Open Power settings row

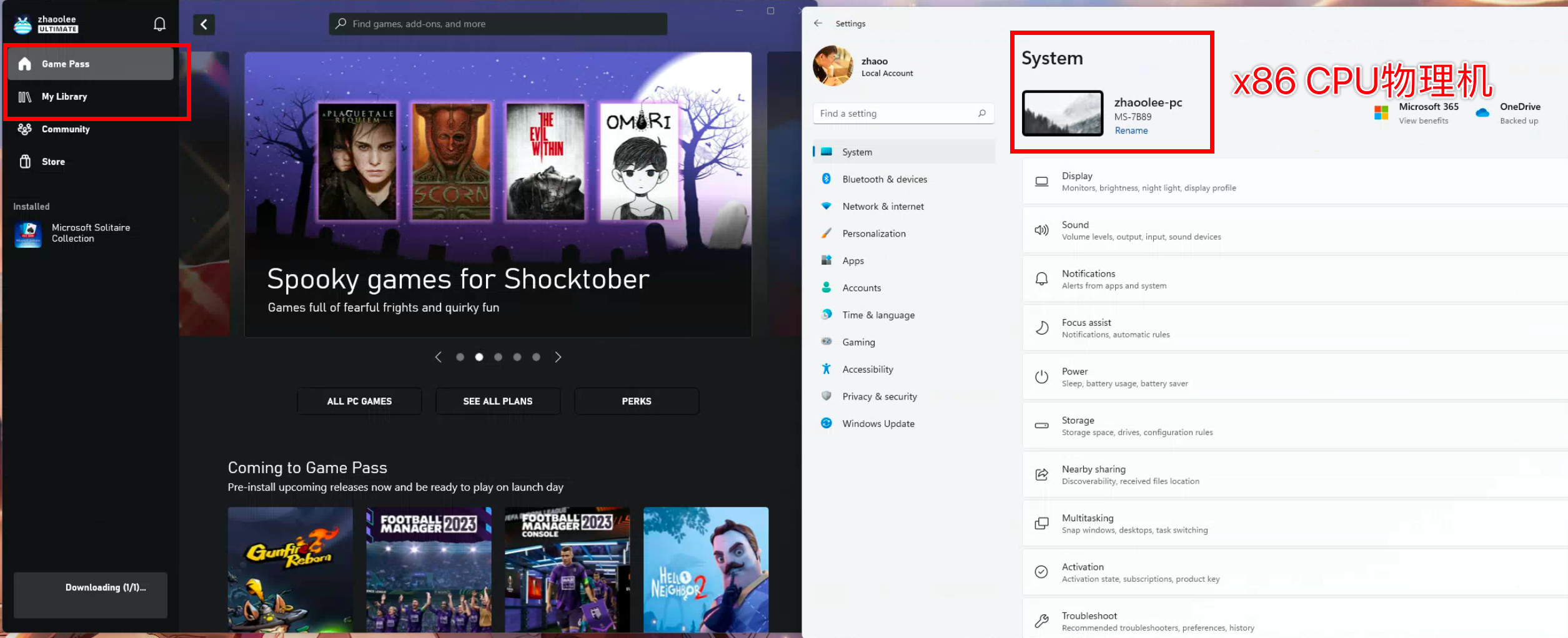click(1295, 377)
